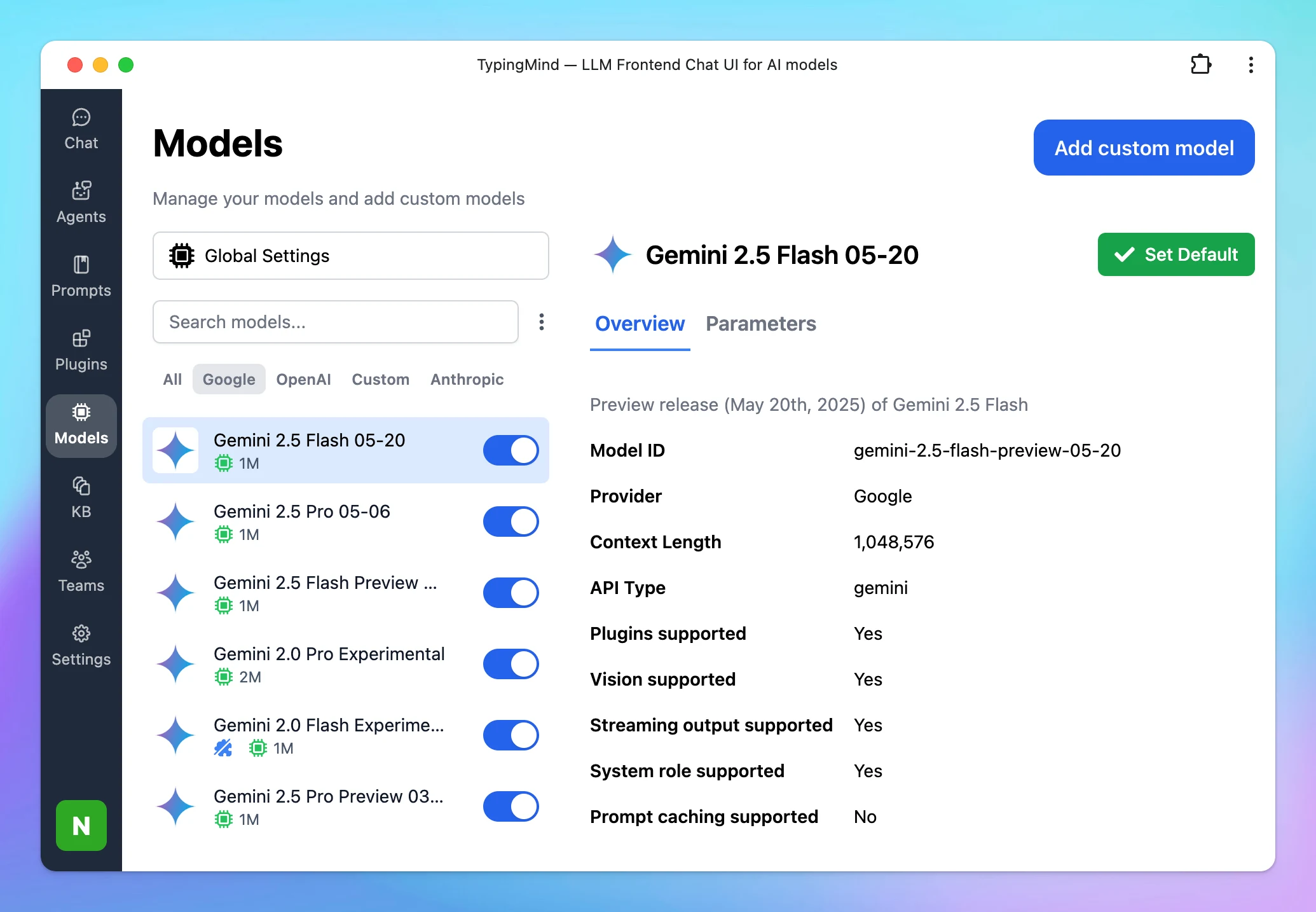Set this model as default
Screen dimensions: 1316x912
click(x=1176, y=254)
